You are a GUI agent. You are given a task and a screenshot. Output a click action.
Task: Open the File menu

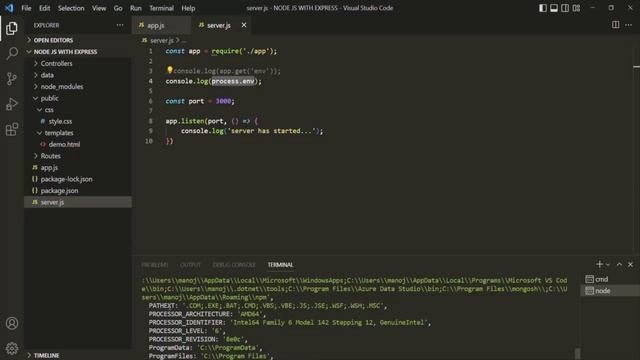point(26,8)
